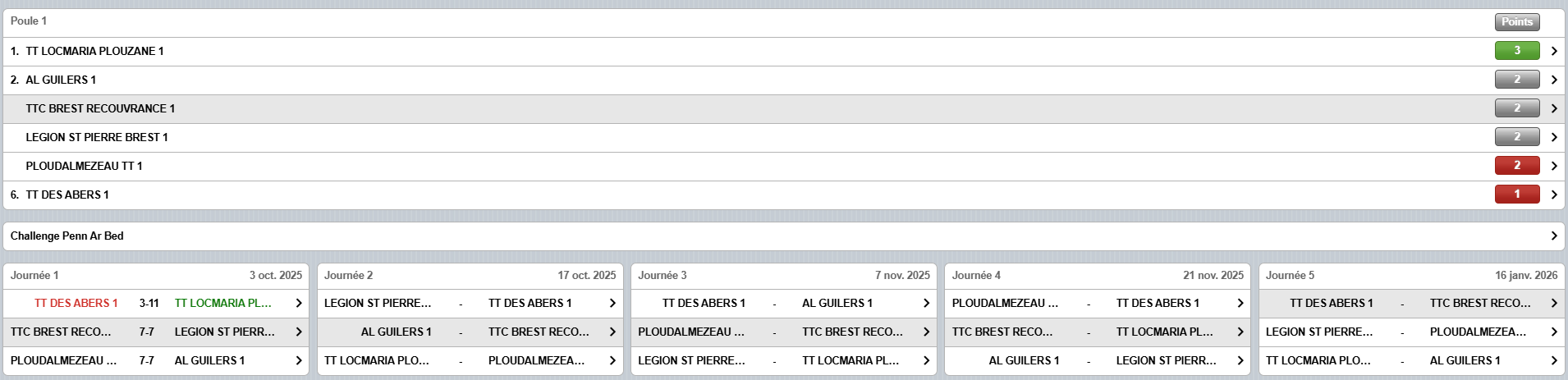The height and width of the screenshot is (380, 1568).
Task: Select the Journée 3 header
Action: [x=783, y=276]
